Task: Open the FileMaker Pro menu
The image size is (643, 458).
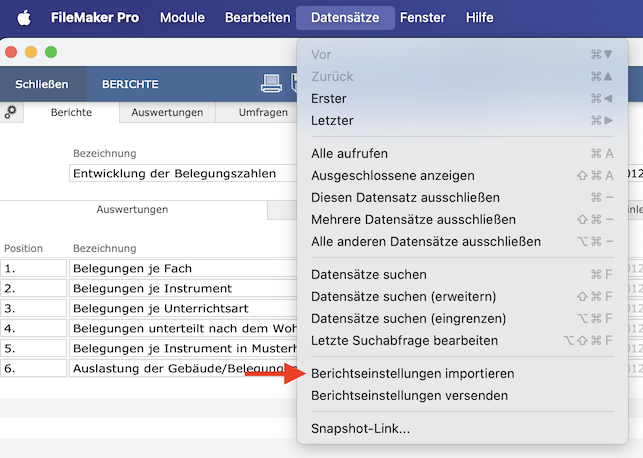Action: 95,18
